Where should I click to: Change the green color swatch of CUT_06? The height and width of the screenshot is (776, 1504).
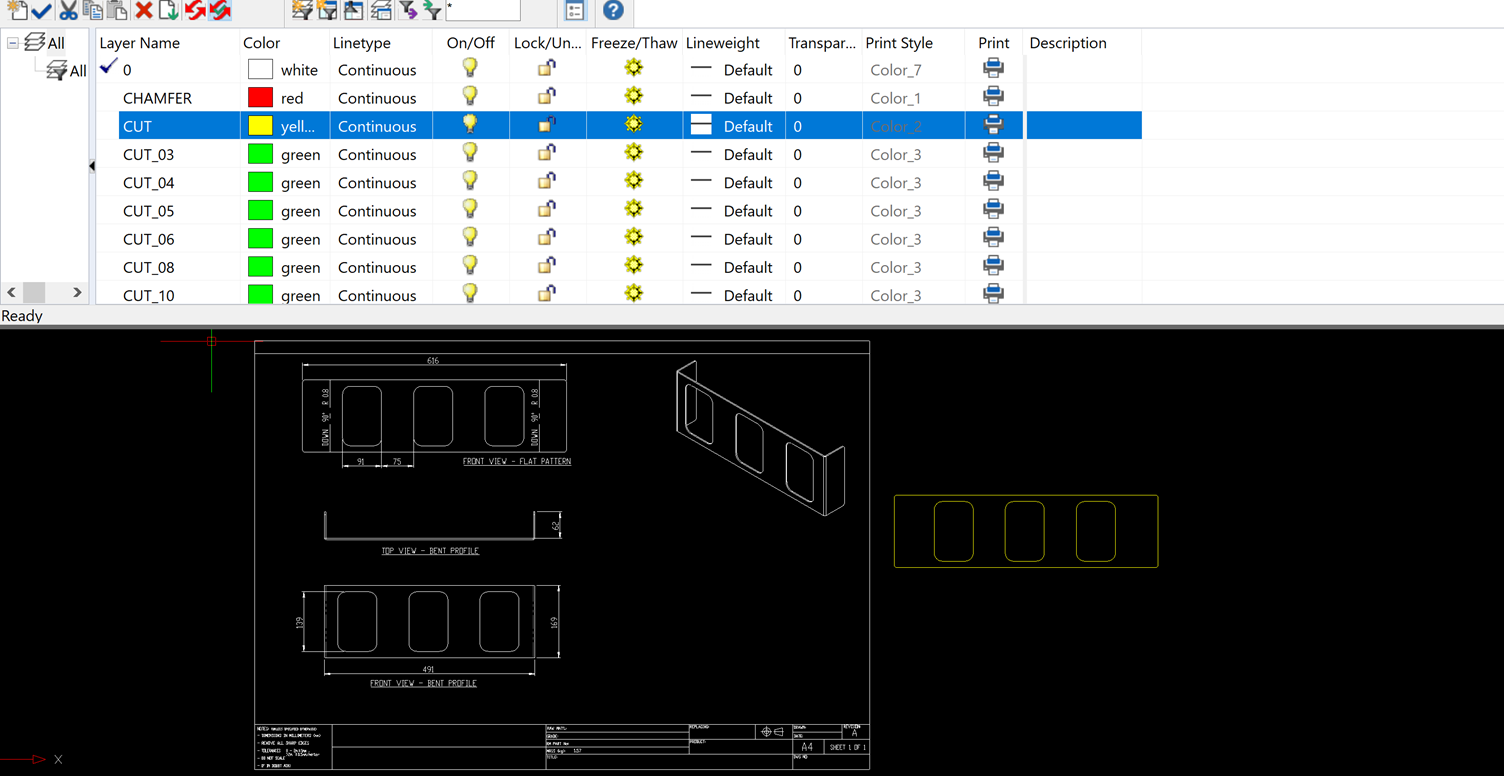click(259, 238)
